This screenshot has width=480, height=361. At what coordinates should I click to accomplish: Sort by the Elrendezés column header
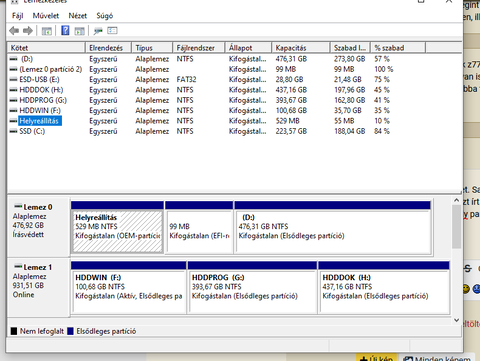coord(108,48)
